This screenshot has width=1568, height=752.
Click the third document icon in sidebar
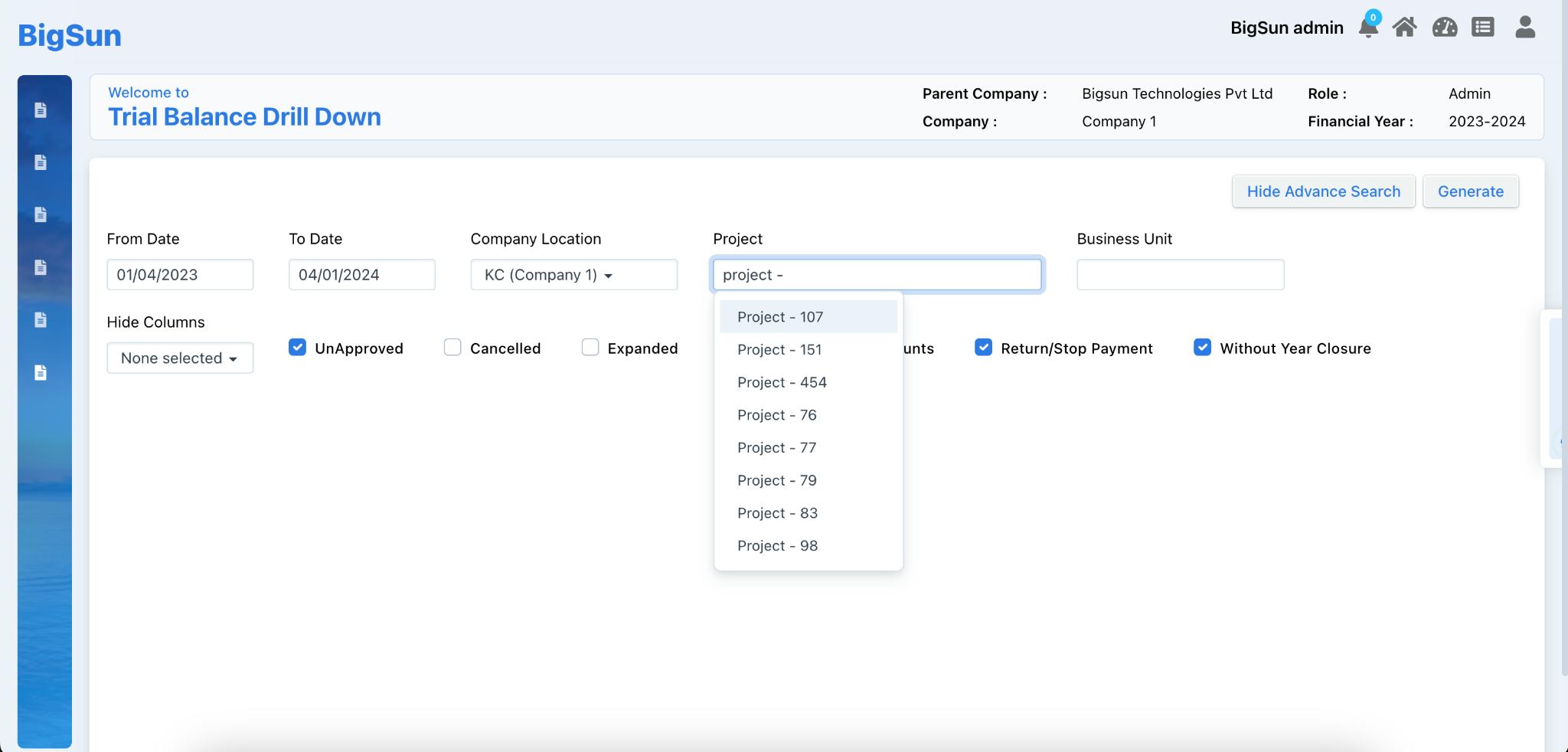click(x=41, y=214)
